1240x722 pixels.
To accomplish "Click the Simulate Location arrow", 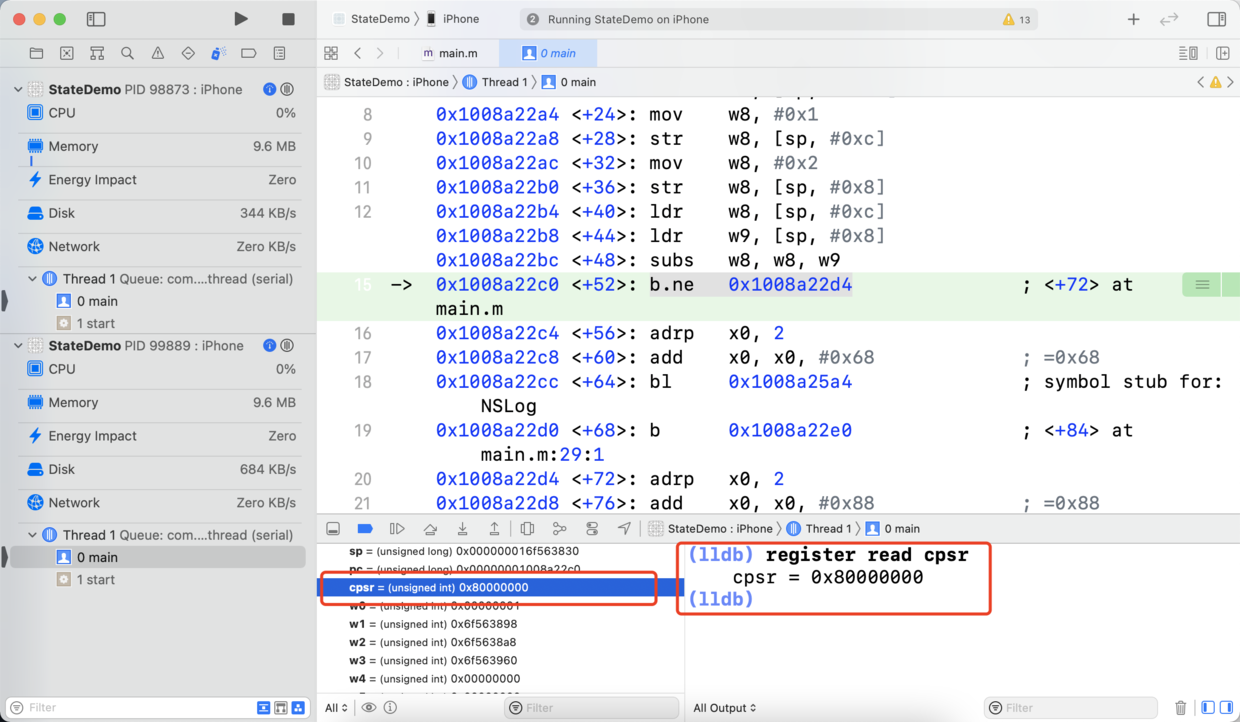I will [x=624, y=528].
